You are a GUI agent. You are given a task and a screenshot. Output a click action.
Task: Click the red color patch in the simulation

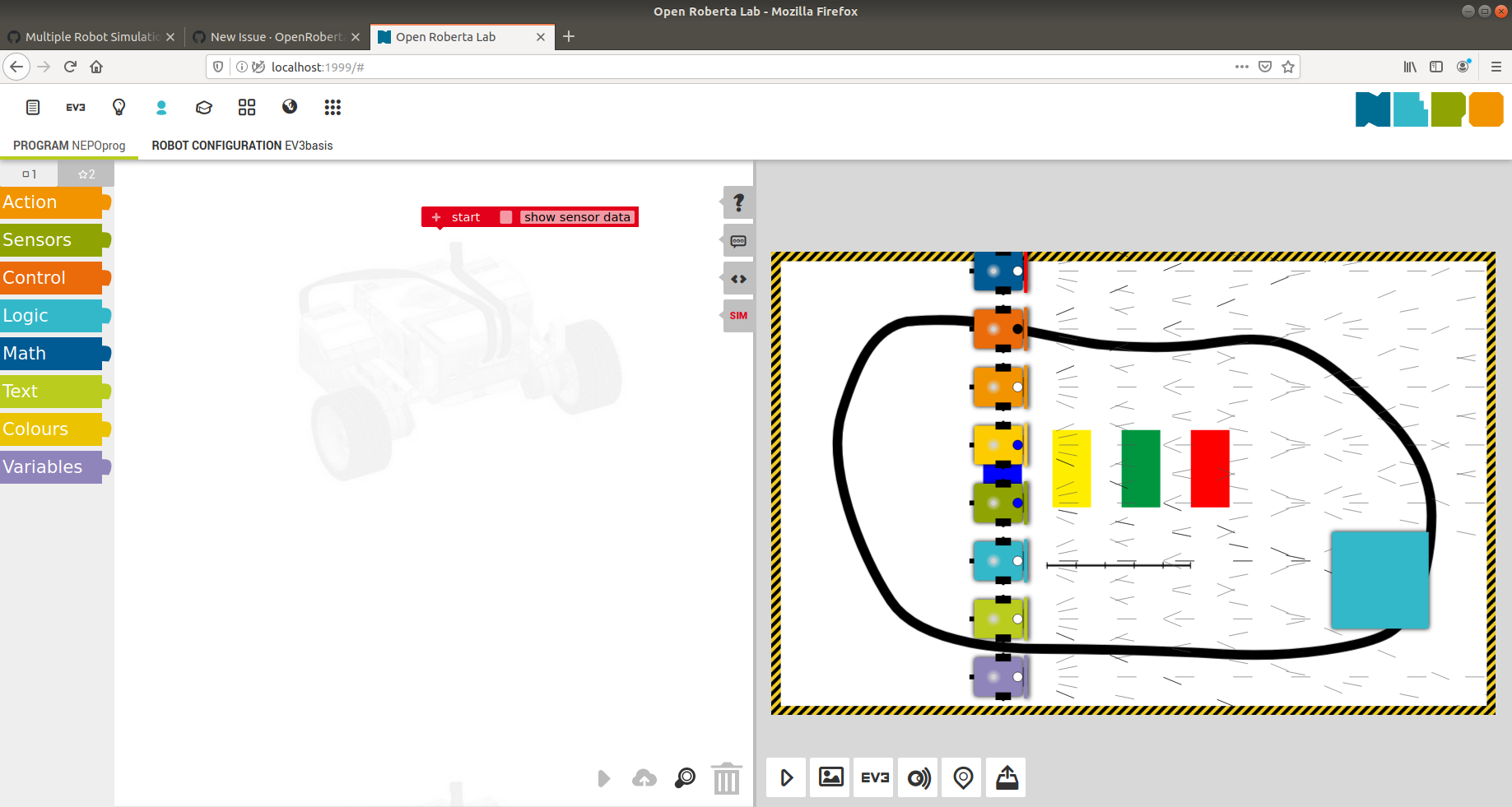tap(1209, 466)
